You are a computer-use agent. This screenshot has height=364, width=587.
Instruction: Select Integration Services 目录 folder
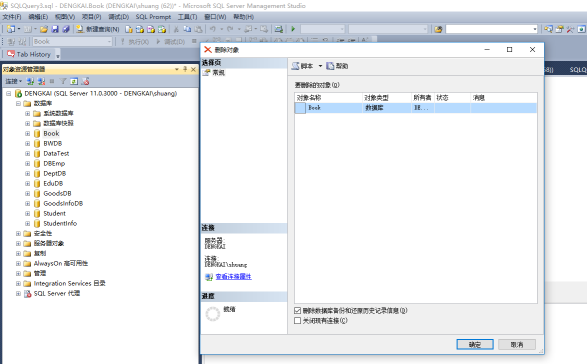tap(70, 283)
